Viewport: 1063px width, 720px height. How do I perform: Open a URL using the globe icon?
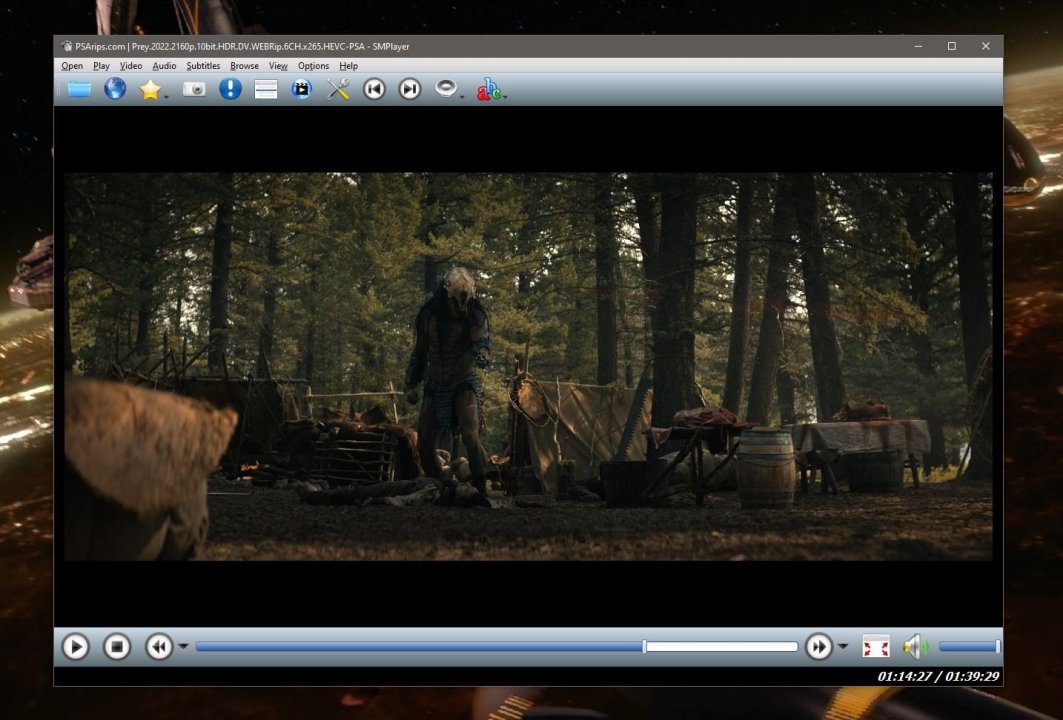[x=115, y=89]
